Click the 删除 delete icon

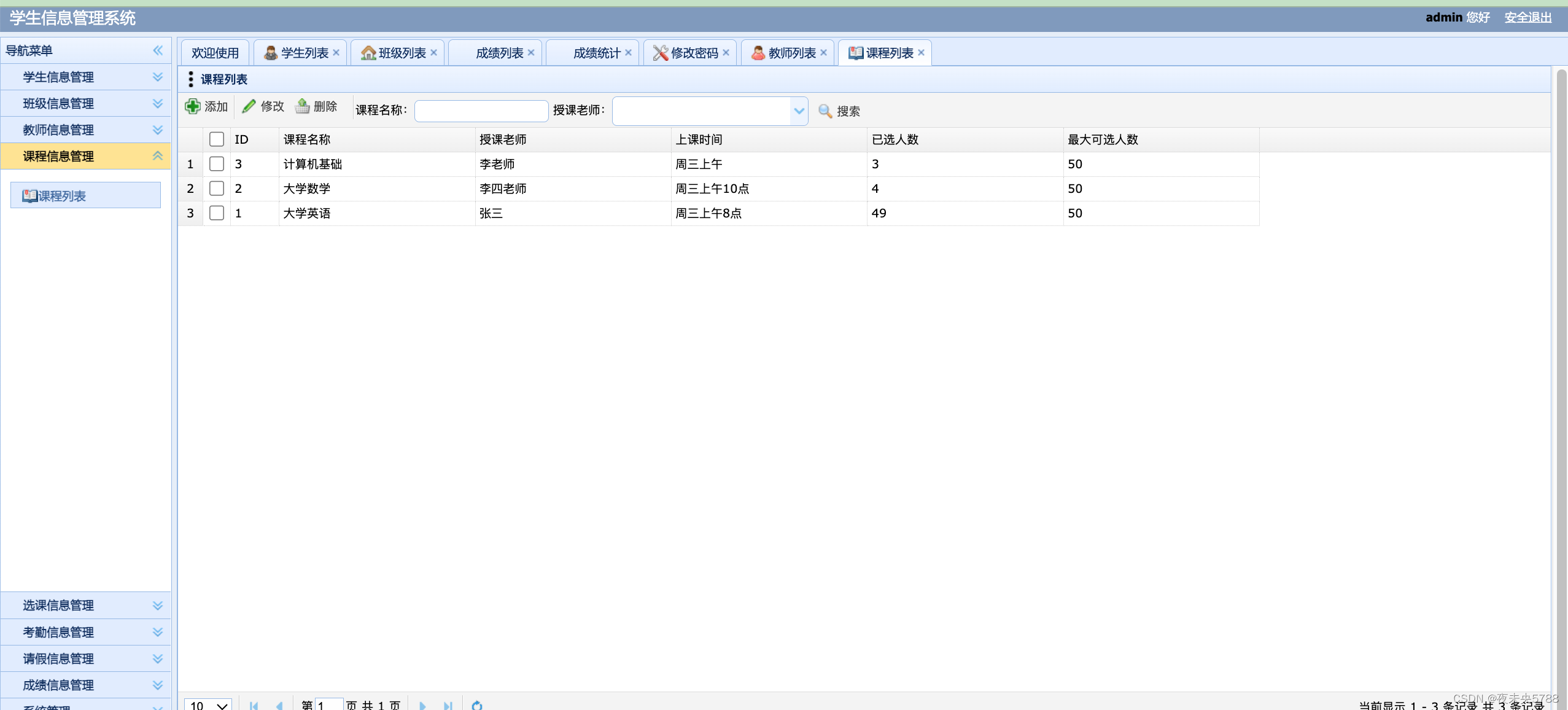(x=302, y=106)
